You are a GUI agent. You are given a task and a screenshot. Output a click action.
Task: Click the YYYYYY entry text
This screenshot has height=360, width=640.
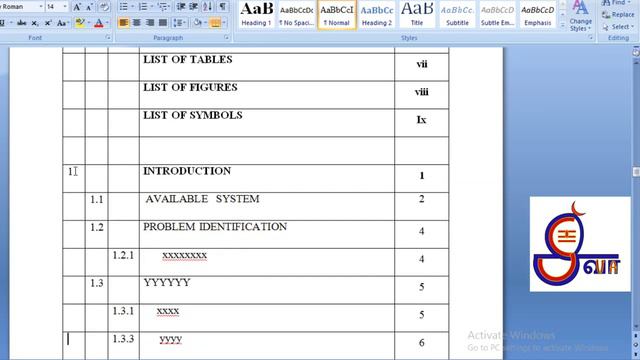pos(167,282)
